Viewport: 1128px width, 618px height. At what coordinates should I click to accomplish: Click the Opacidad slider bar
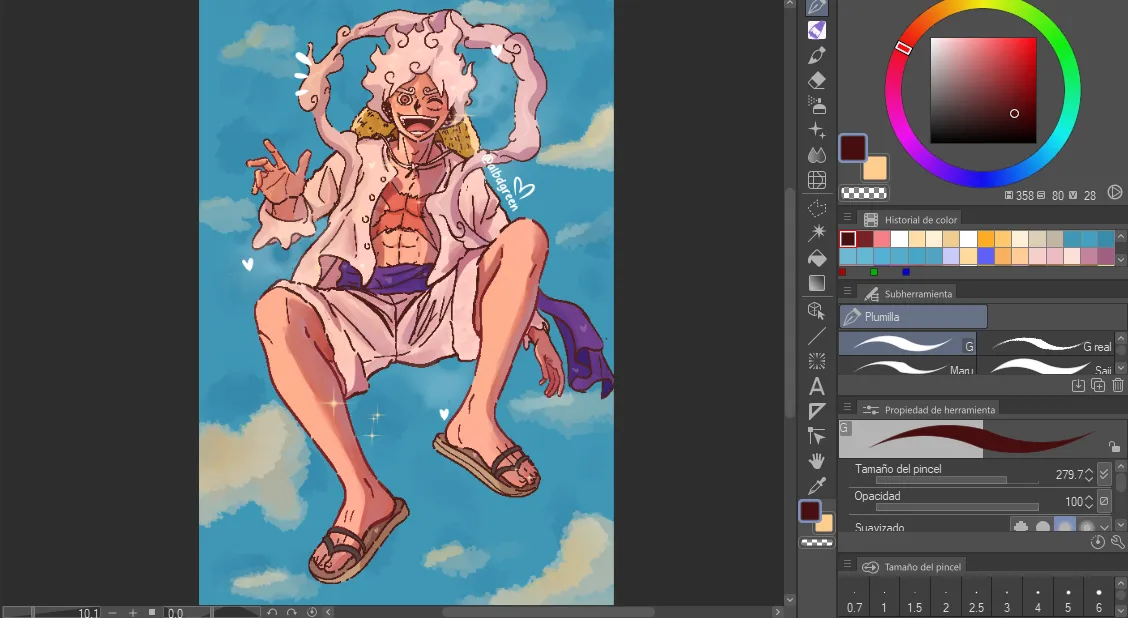(x=957, y=507)
